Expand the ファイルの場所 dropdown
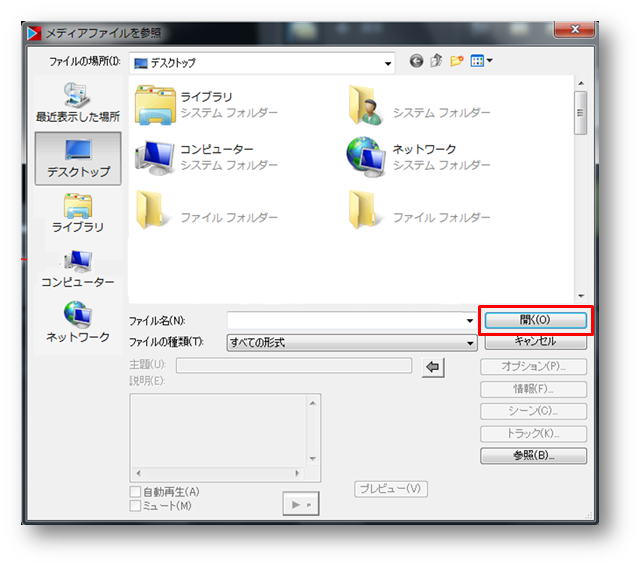This screenshot has height=567, width=641. tap(387, 63)
